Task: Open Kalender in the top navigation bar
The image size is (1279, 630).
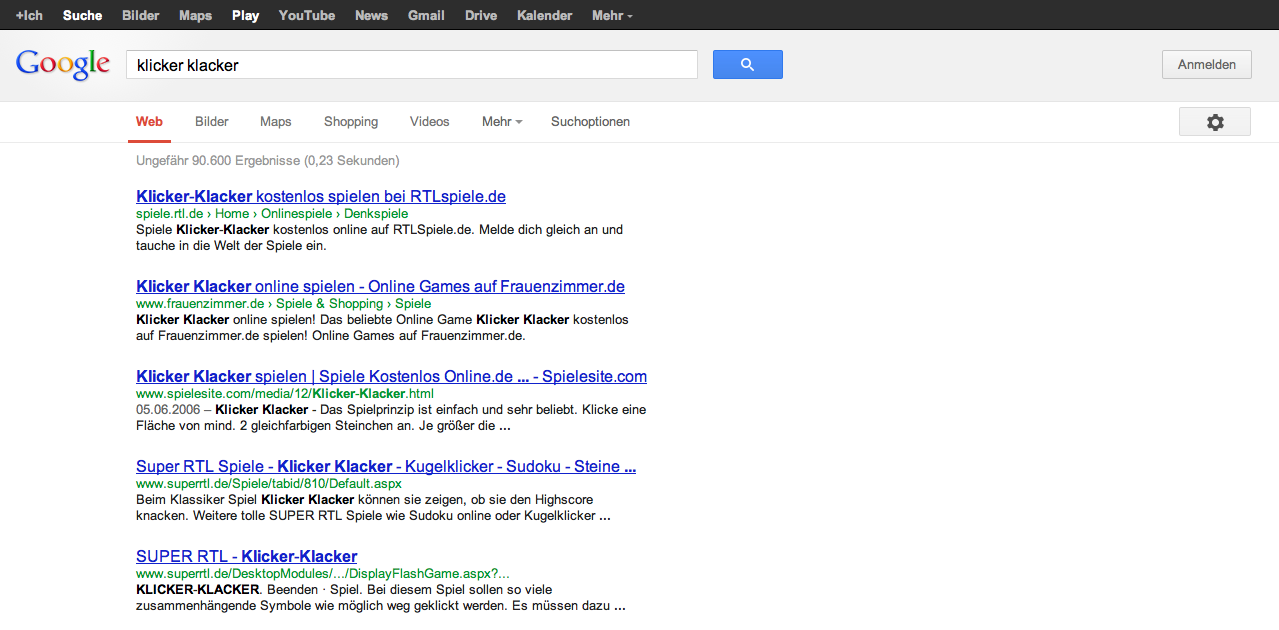Action: click(544, 15)
